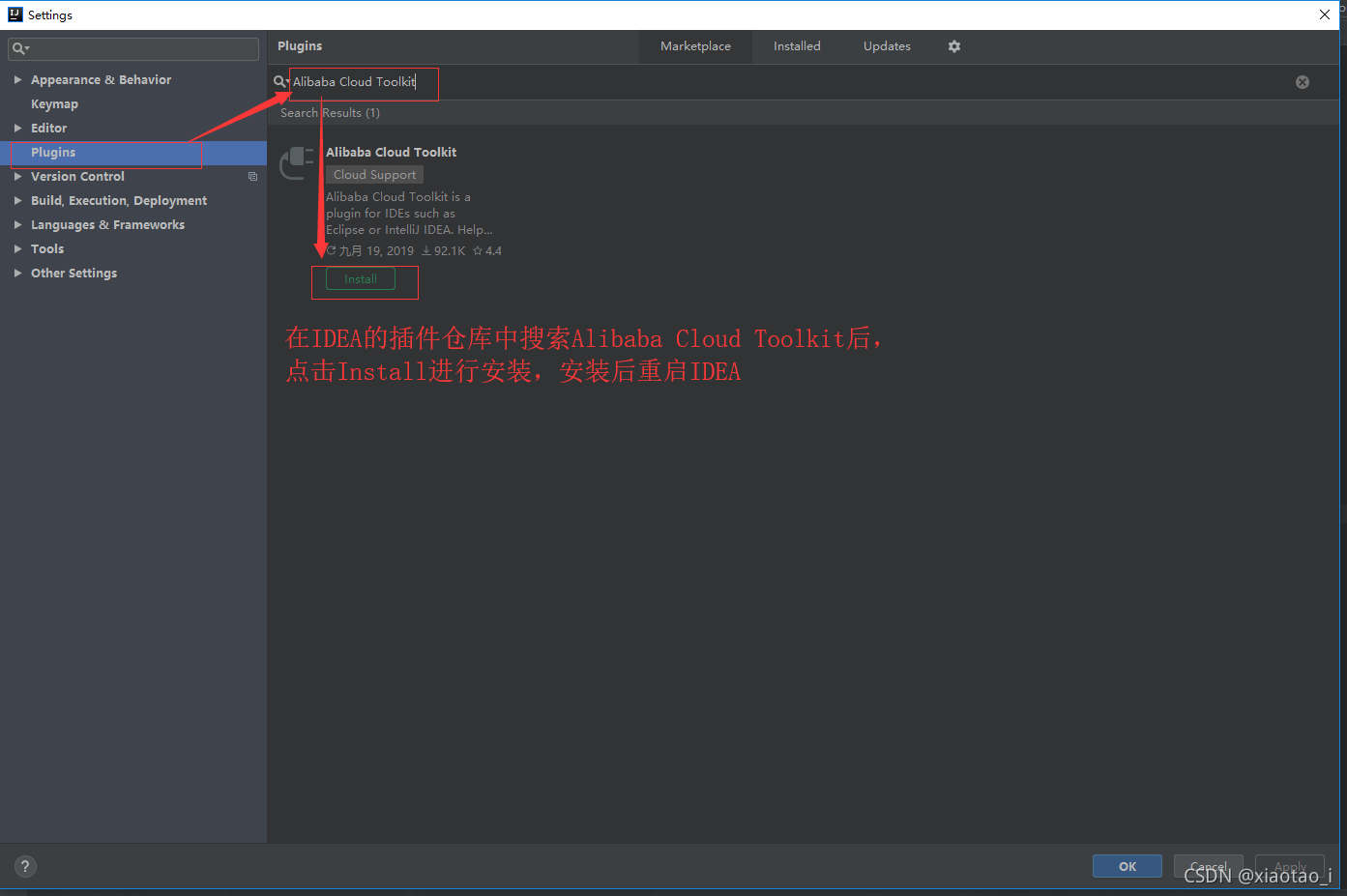Open the help question mark button

click(x=25, y=866)
